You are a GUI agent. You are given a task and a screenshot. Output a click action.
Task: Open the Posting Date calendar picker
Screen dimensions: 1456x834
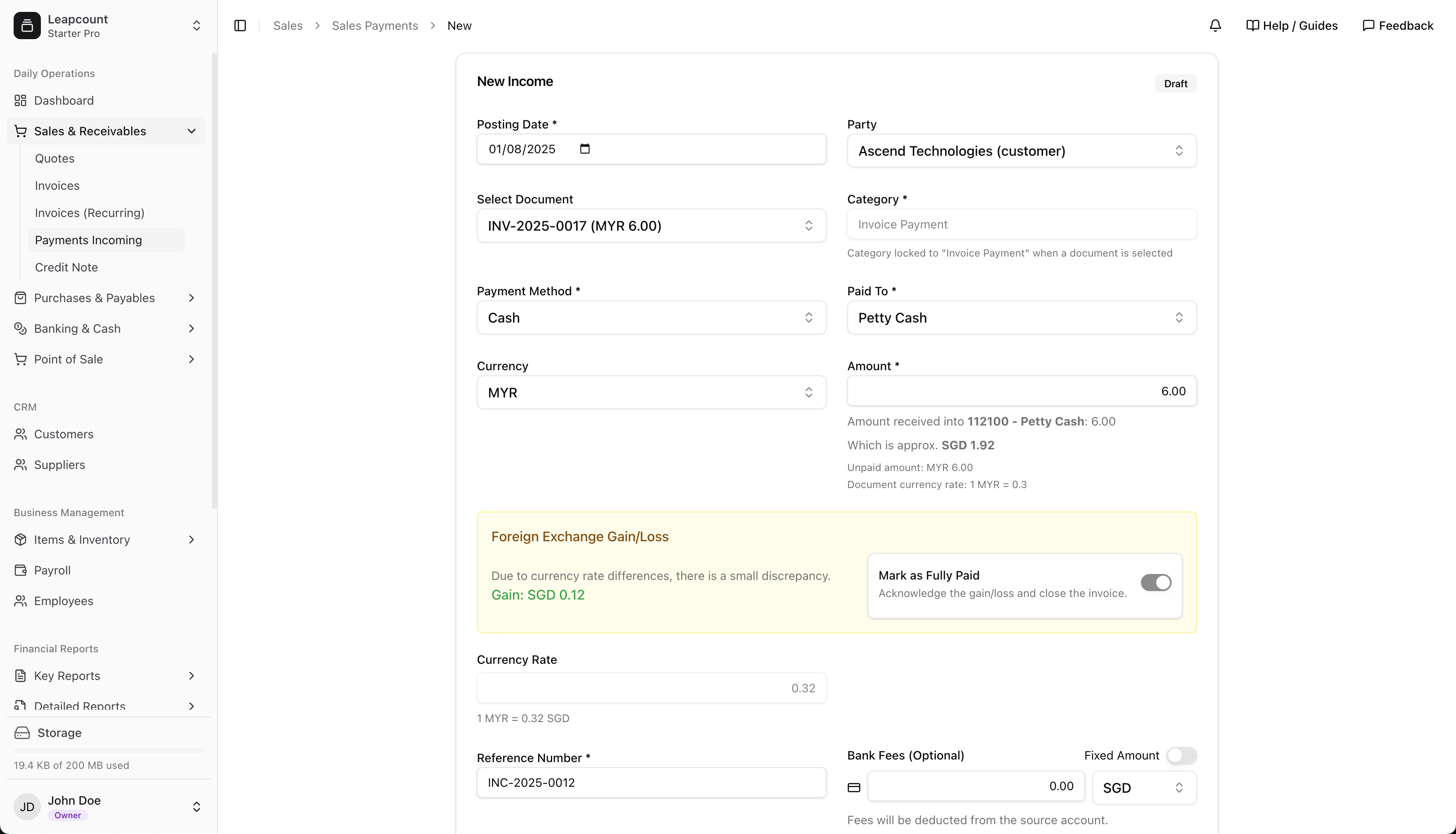(x=585, y=149)
